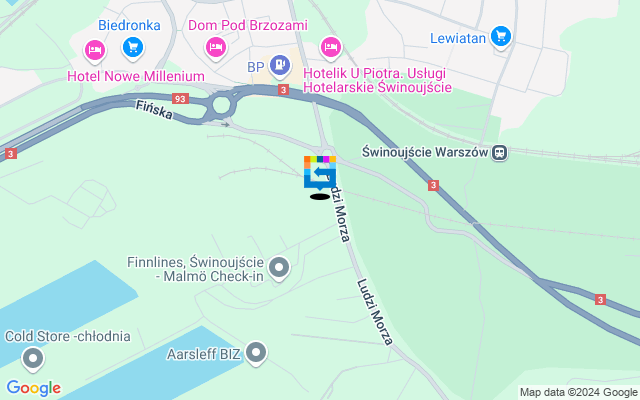640x400 pixels.
Task: Click the Cold Store -chłodnia pin
Action: tap(33, 359)
